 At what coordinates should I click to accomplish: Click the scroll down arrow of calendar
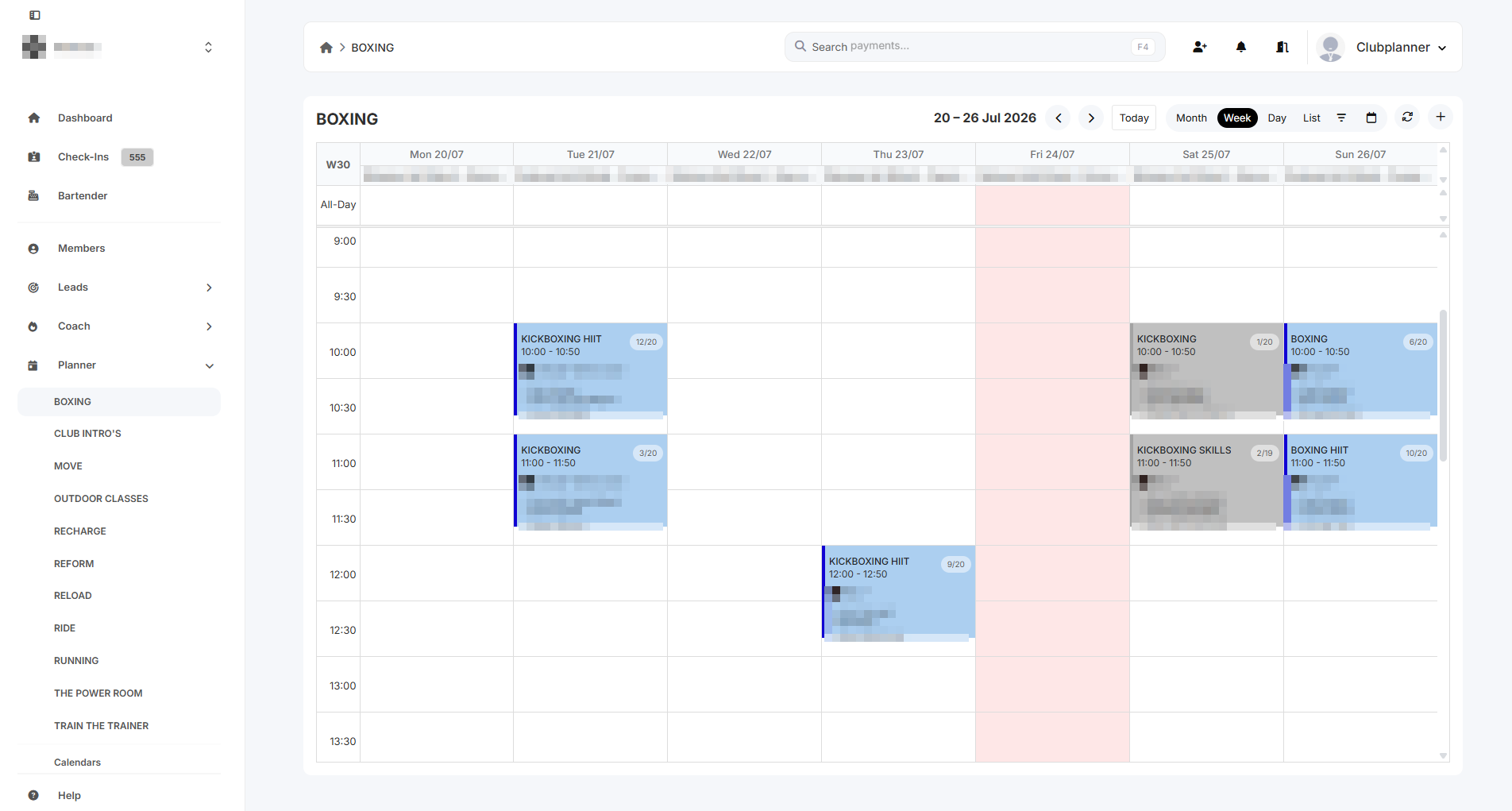(x=1443, y=755)
